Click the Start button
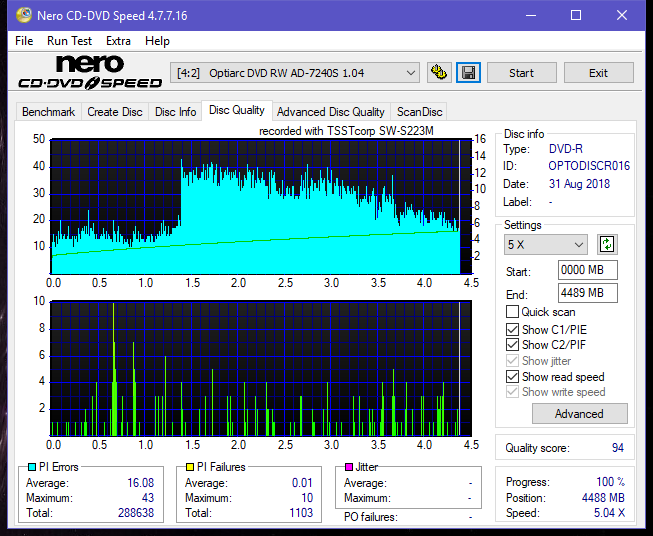Screen dimensions: 653x536 coord(521,73)
